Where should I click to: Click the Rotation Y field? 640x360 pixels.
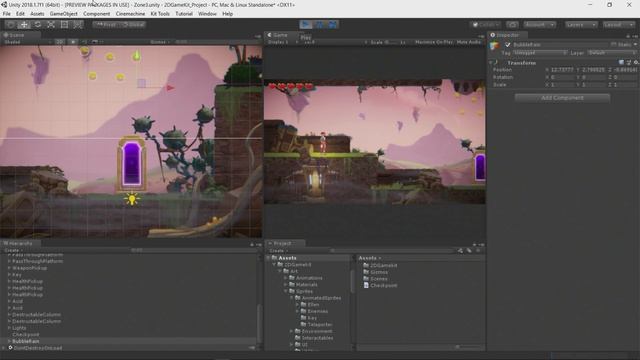[594, 77]
